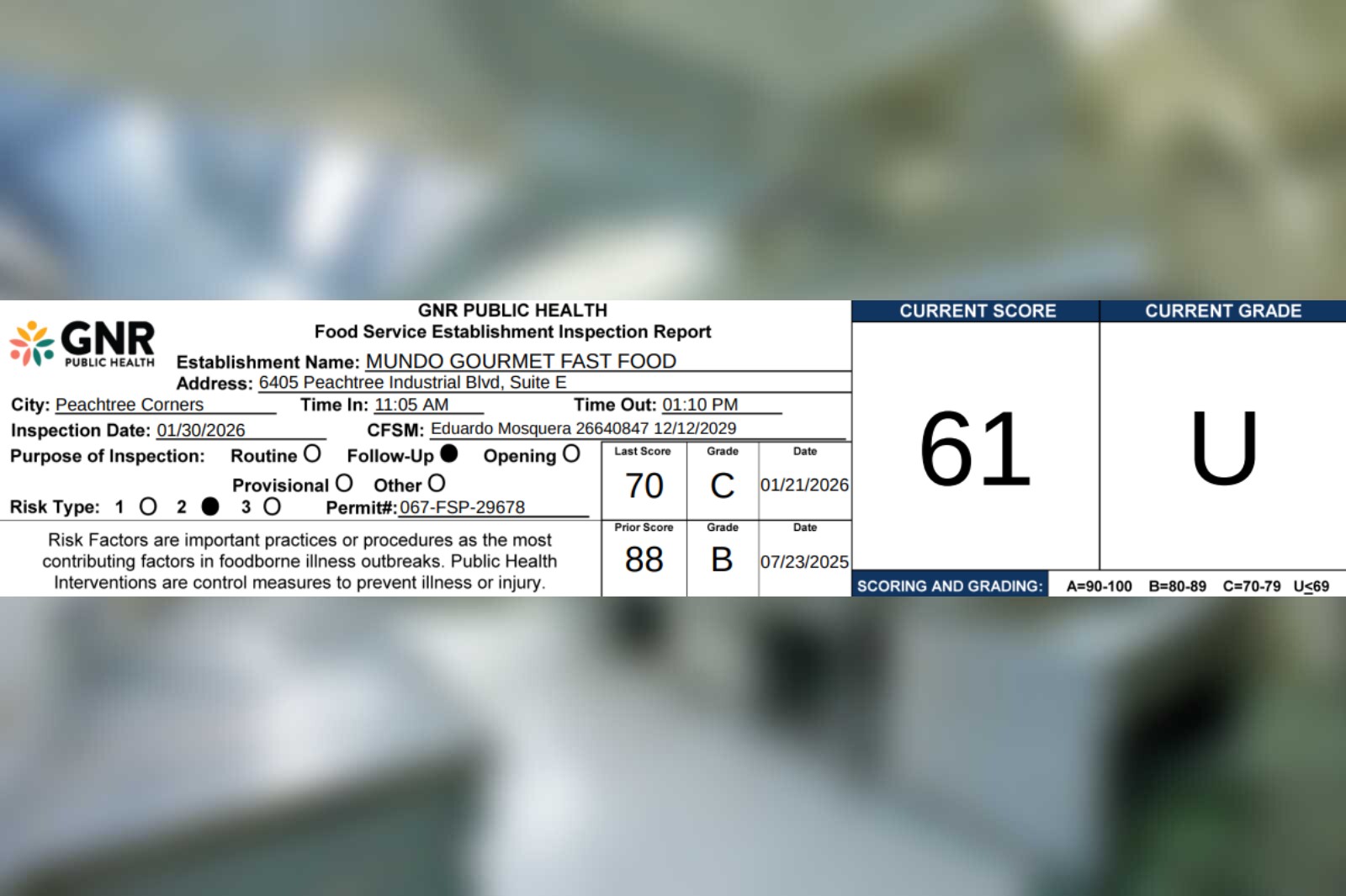
Task: Click the Time Out value 01:10 PM
Action: point(700,405)
